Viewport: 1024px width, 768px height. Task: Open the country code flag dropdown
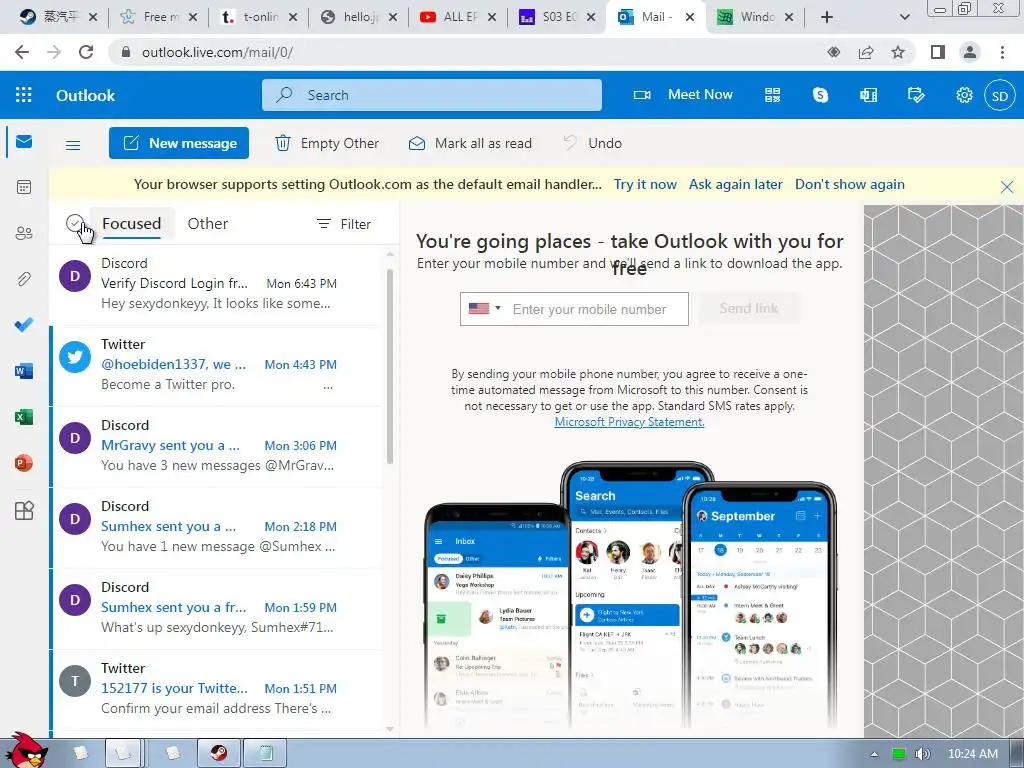[484, 308]
